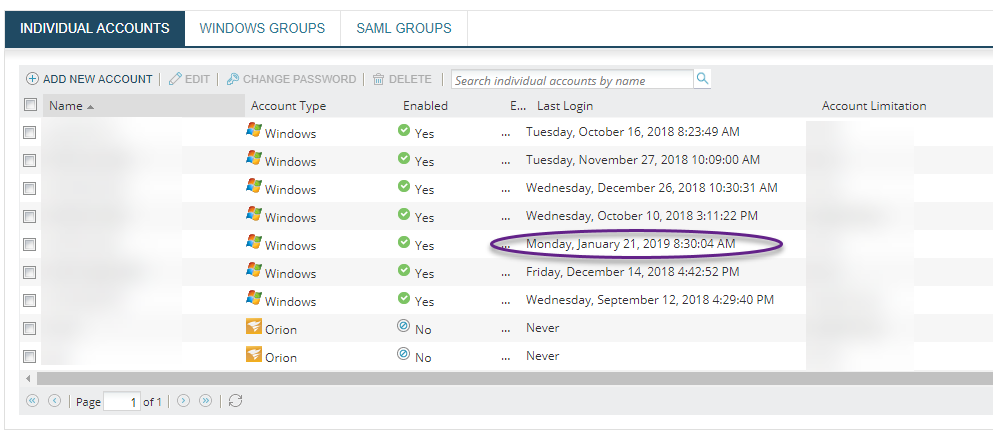This screenshot has height=438, width=993.
Task: Switch to the Windows Groups tab
Action: coord(262,28)
